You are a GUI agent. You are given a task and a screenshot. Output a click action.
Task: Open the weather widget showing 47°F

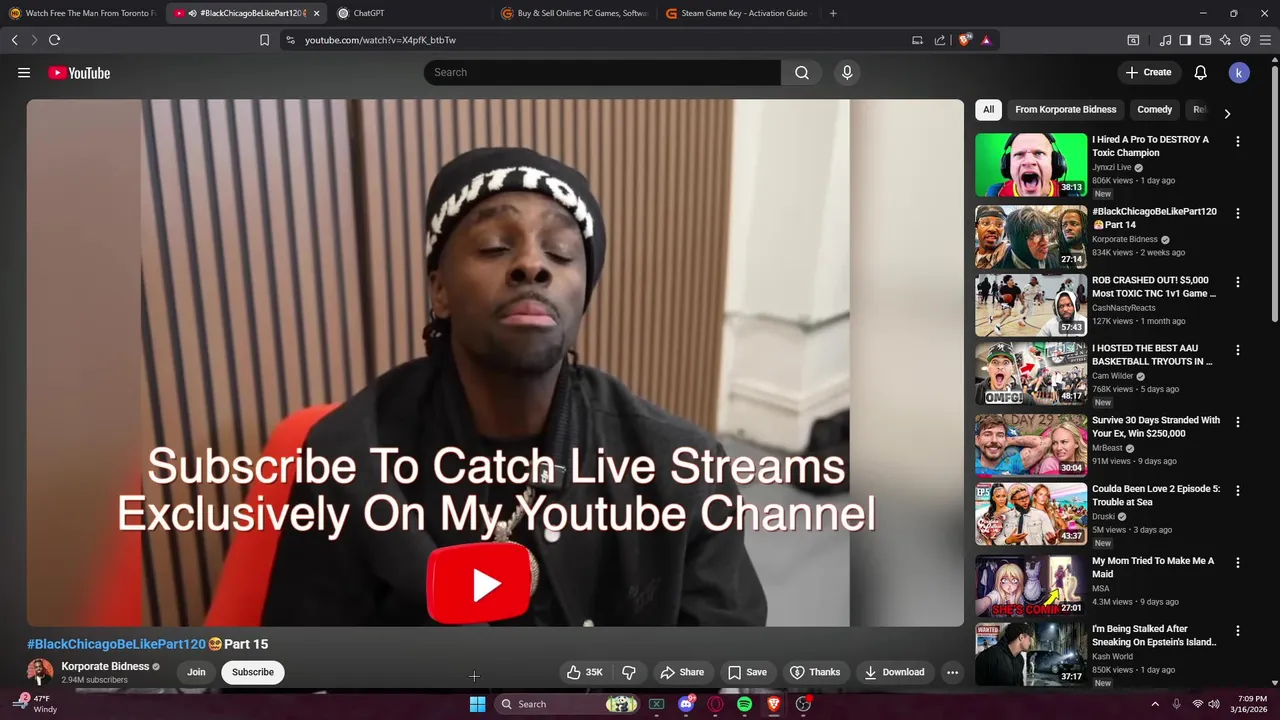(34, 704)
